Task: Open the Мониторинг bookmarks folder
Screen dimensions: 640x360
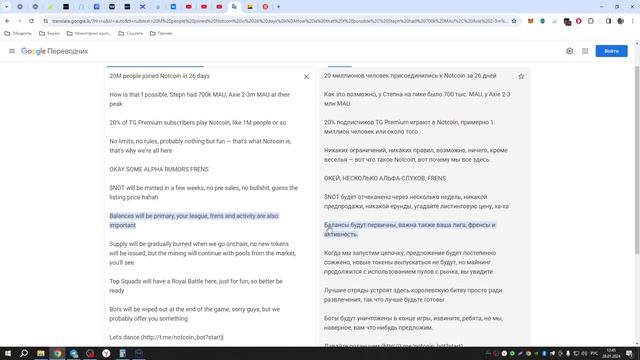Action: (x=89, y=33)
